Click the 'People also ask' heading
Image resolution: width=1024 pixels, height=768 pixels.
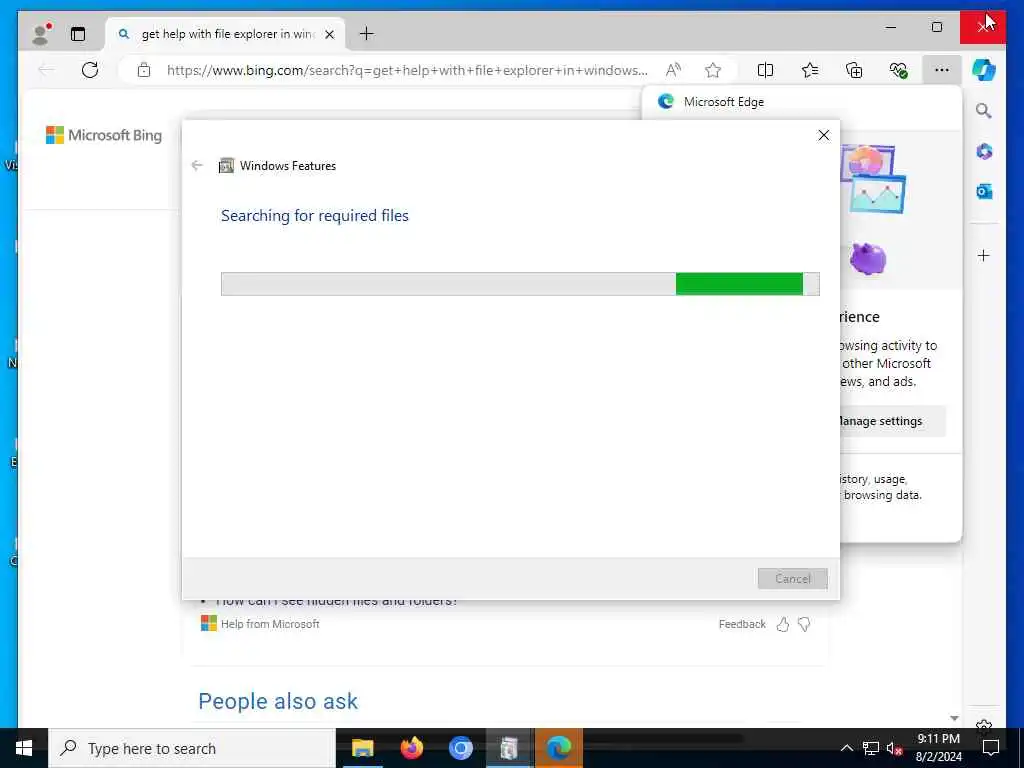[x=278, y=701]
